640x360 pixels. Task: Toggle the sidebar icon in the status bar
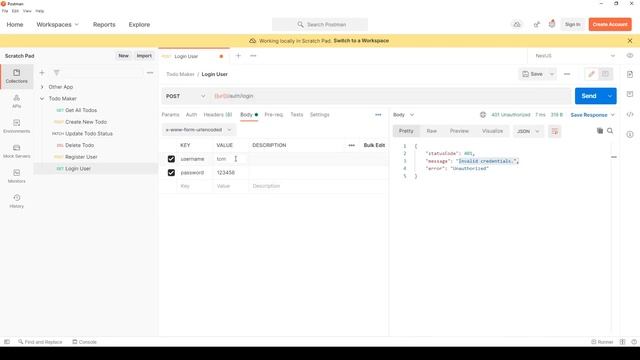pos(7,342)
